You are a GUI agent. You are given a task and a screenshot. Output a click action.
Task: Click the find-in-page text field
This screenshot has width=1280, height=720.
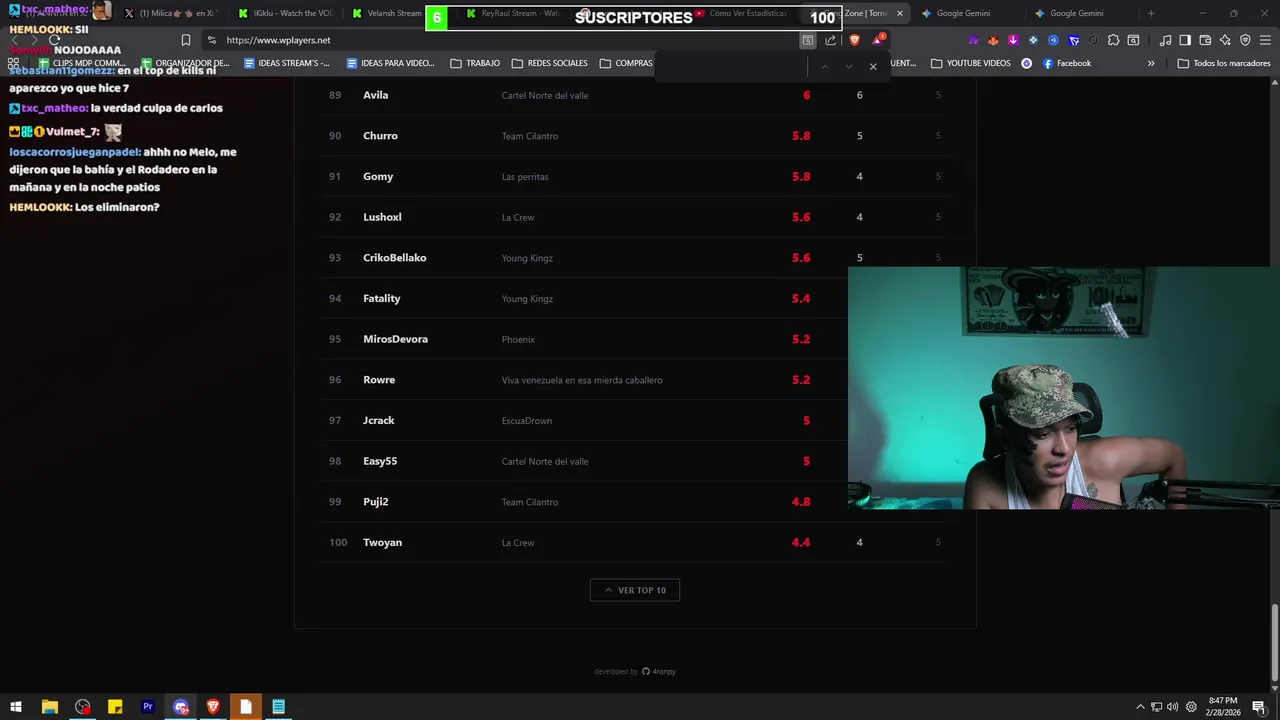tap(732, 66)
